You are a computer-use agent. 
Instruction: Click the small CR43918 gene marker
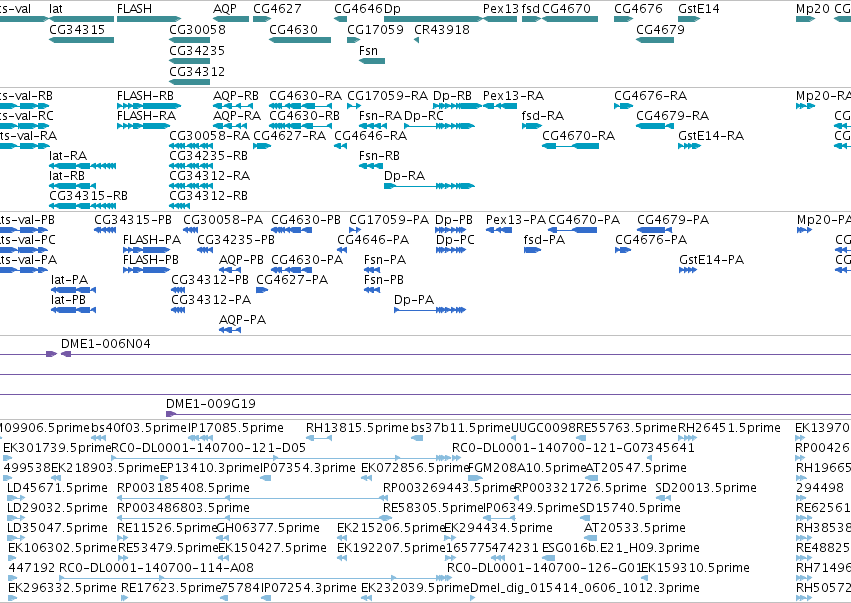(x=416, y=40)
